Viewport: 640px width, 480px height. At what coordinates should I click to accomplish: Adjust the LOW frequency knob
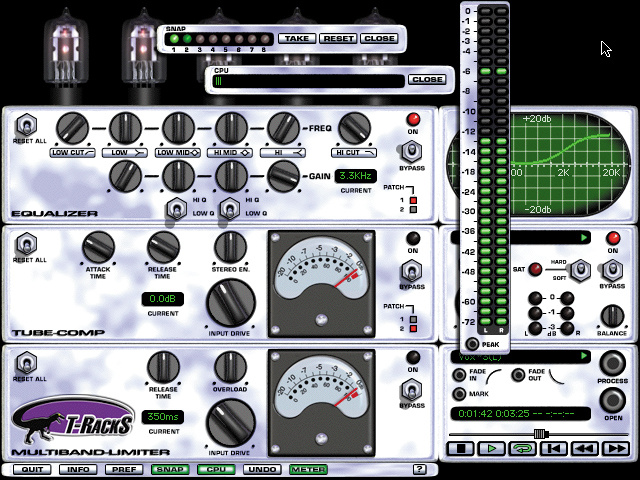coord(125,129)
